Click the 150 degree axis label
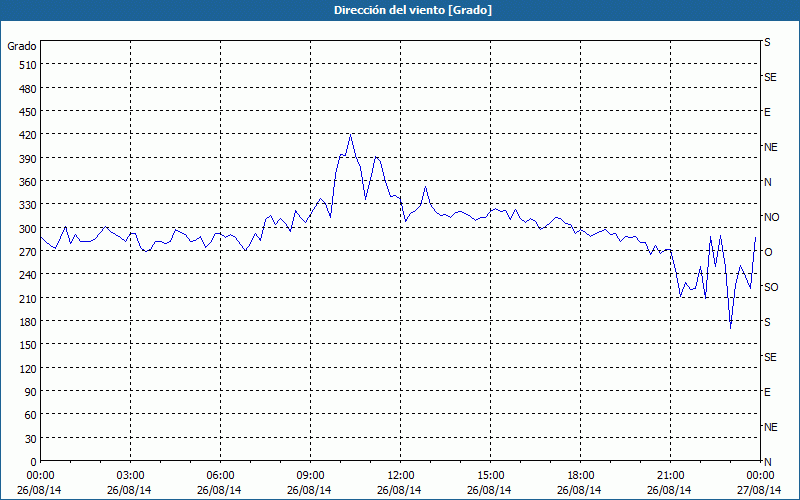 pos(28,345)
